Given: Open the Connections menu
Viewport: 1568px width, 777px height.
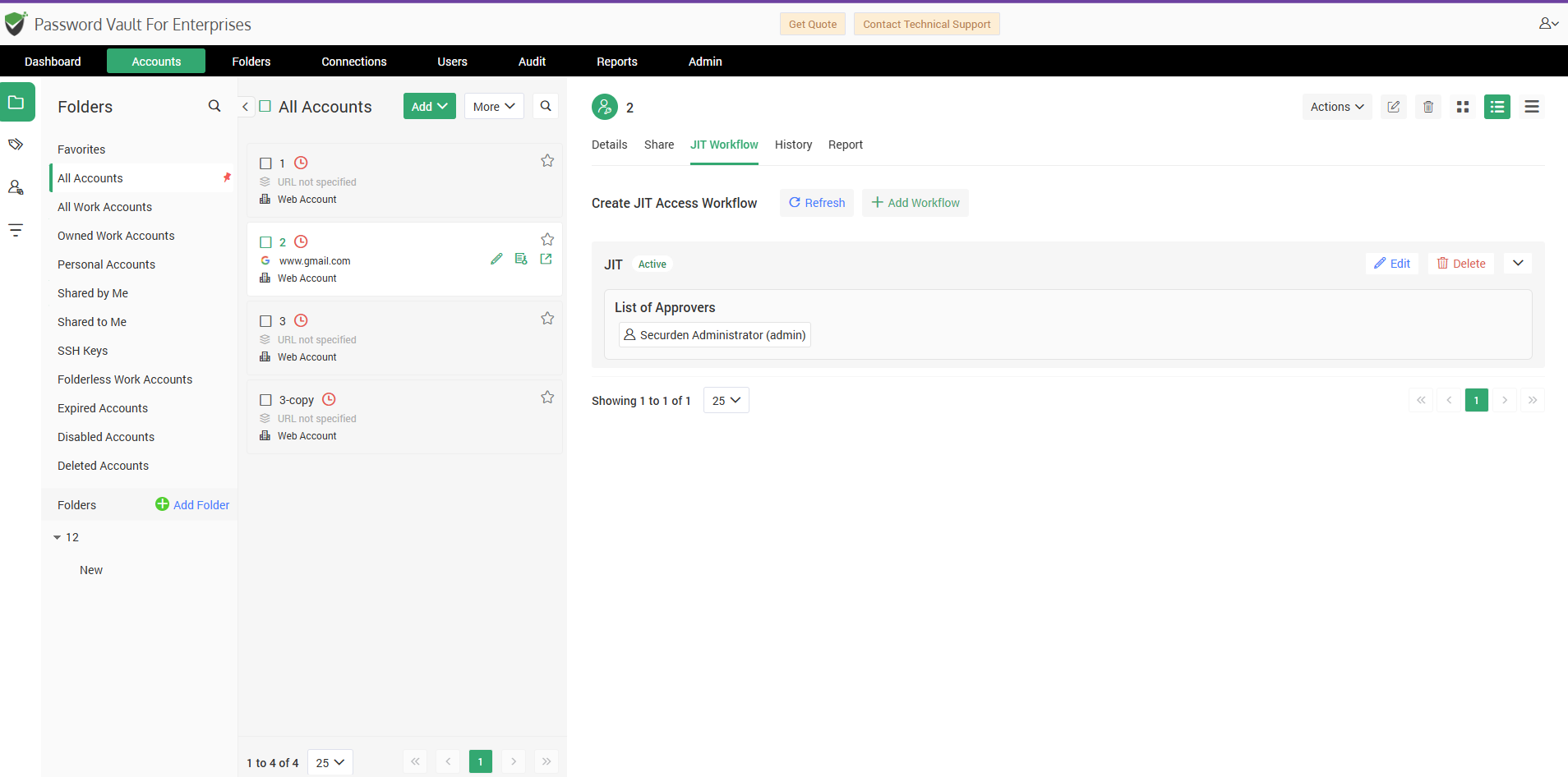Looking at the screenshot, I should coord(354,62).
